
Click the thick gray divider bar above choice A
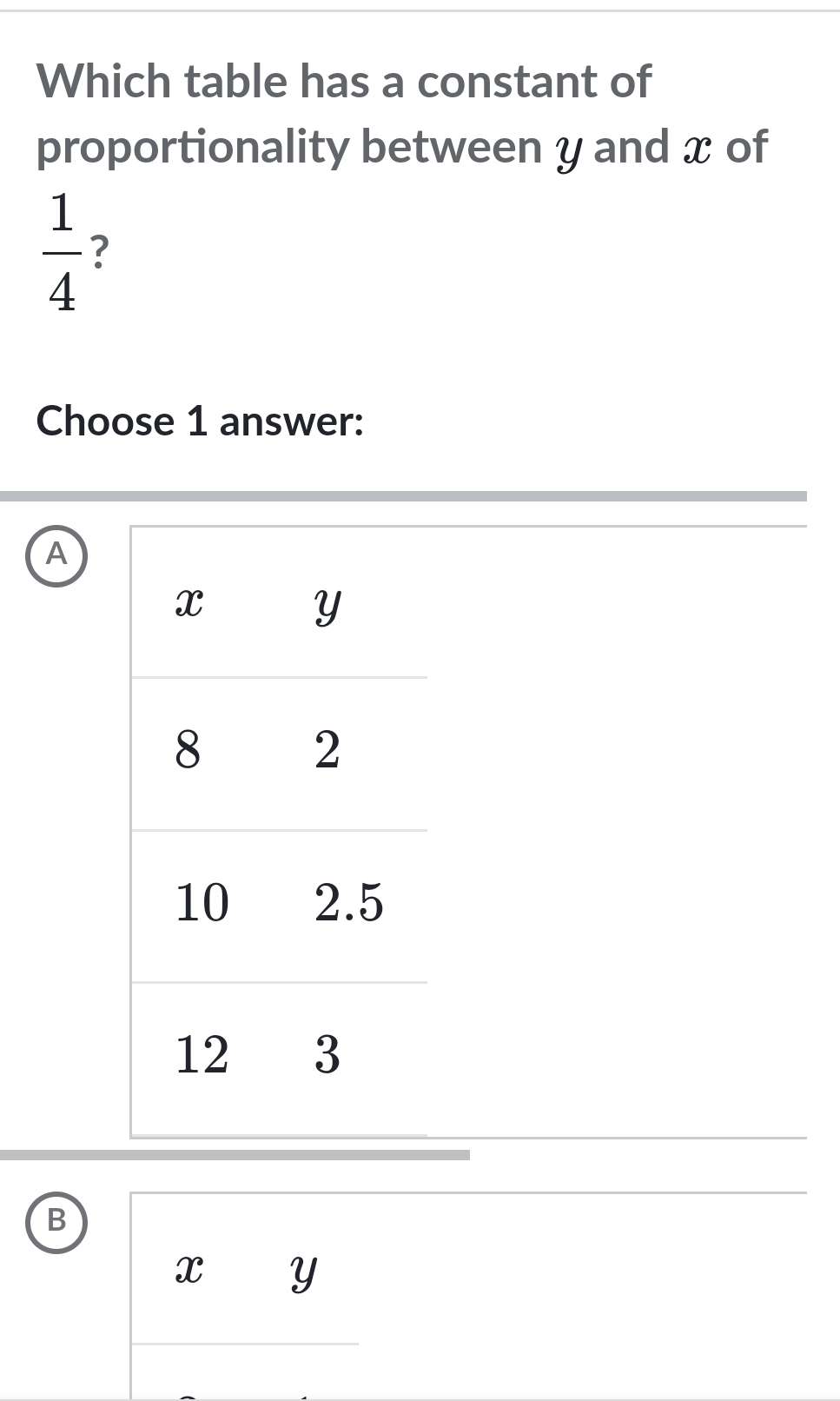coord(403,496)
